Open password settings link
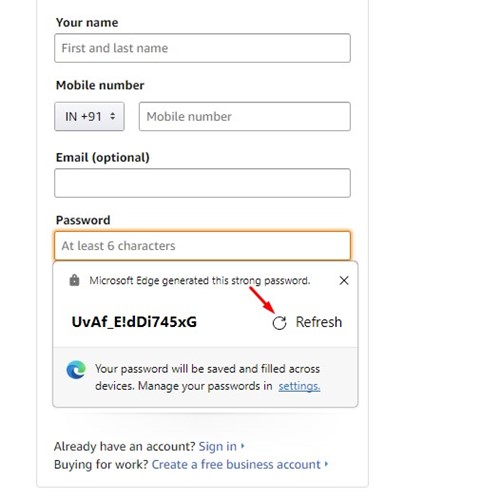The width and height of the screenshot is (500, 499). click(299, 386)
